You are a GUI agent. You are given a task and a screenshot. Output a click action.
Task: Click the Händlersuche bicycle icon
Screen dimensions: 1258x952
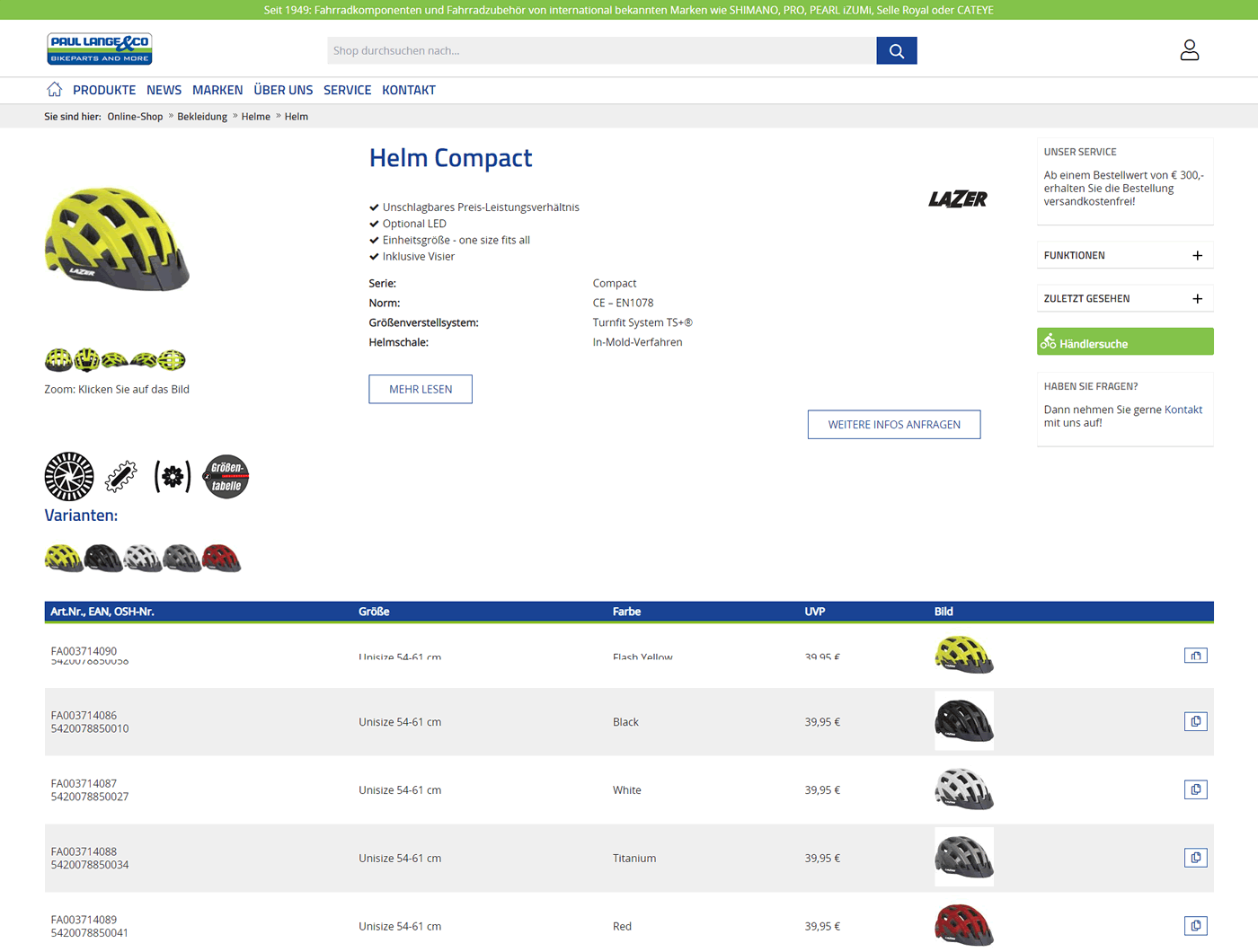pos(1049,341)
